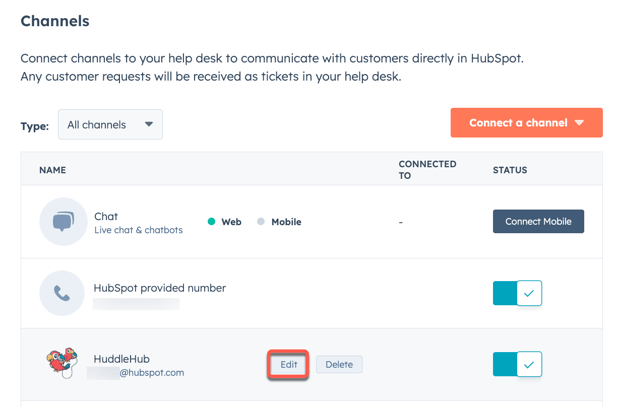Click the Chat channel speech bubble icon

[63, 222]
